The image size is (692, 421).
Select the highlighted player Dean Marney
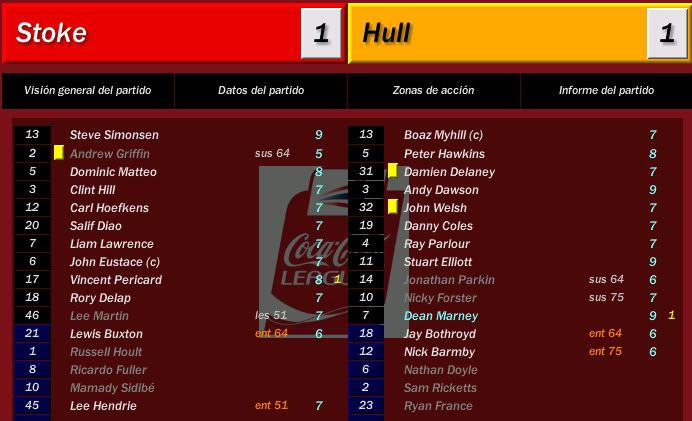pos(441,316)
